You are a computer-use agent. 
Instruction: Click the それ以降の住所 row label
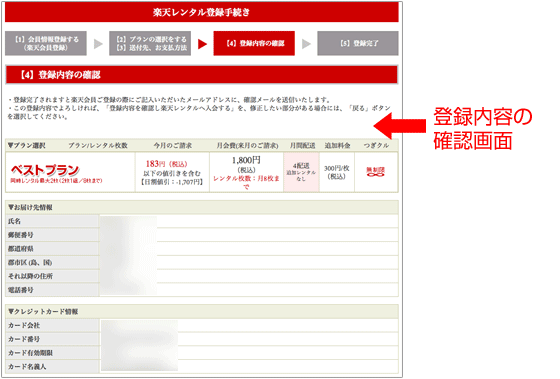(x=30, y=276)
